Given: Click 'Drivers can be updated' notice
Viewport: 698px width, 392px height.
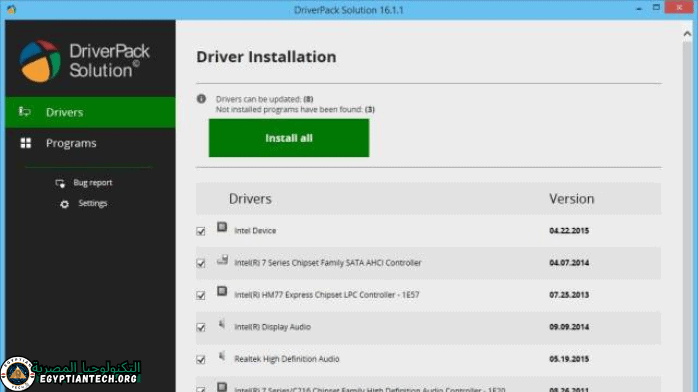Looking at the screenshot, I should [x=264, y=99].
